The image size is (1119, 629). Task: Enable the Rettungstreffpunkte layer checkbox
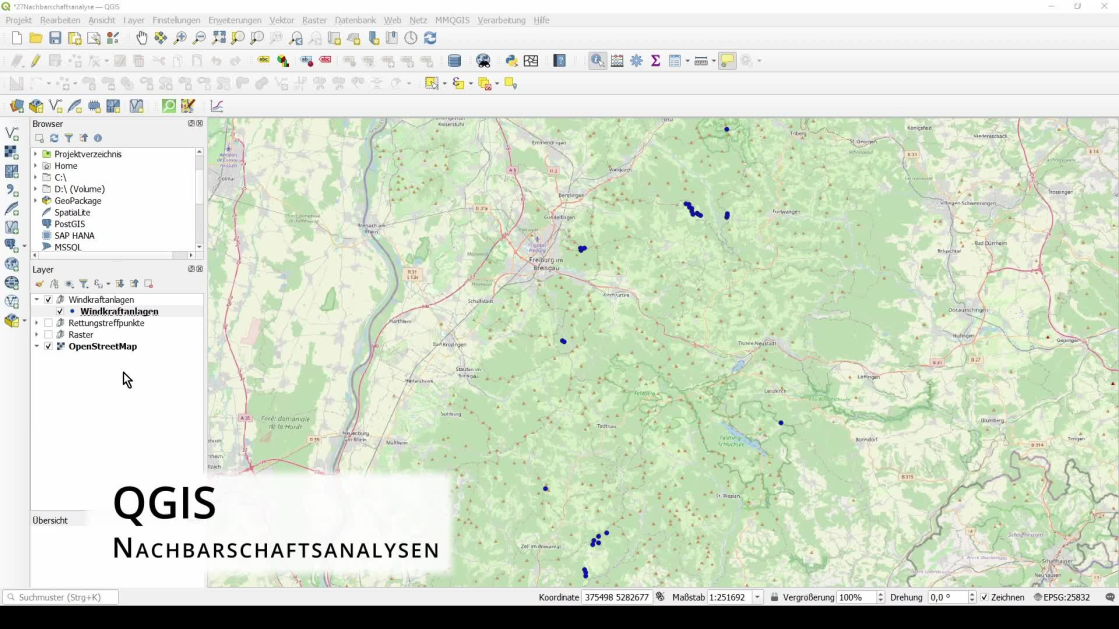pyautogui.click(x=49, y=323)
